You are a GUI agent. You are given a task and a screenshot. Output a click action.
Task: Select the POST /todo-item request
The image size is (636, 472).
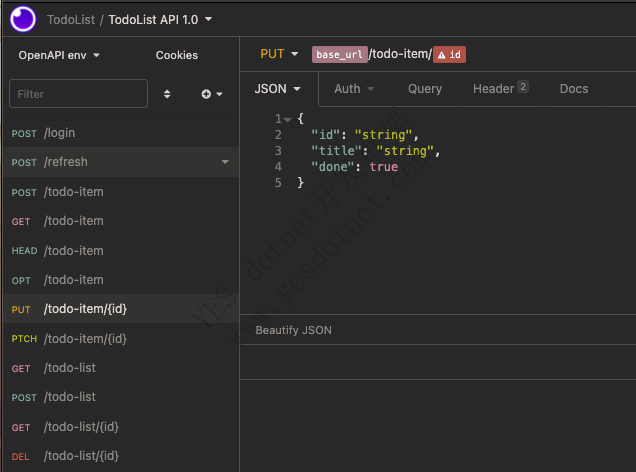pyautogui.click(x=121, y=192)
